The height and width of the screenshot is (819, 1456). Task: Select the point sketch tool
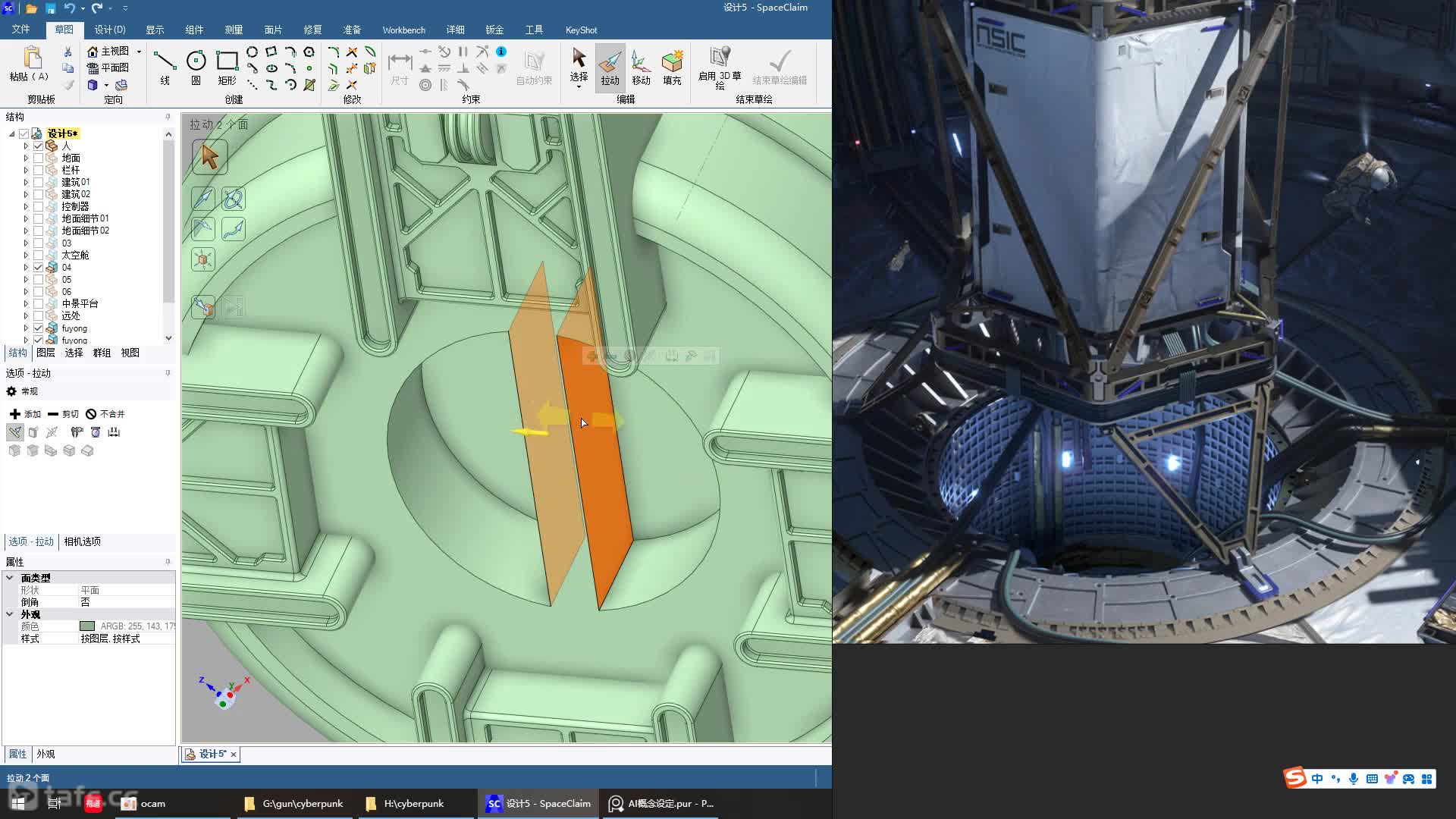(309, 68)
